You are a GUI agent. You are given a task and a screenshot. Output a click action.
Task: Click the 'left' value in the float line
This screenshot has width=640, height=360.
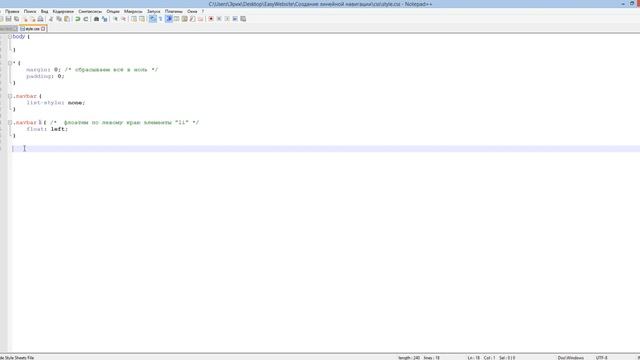click(58, 129)
